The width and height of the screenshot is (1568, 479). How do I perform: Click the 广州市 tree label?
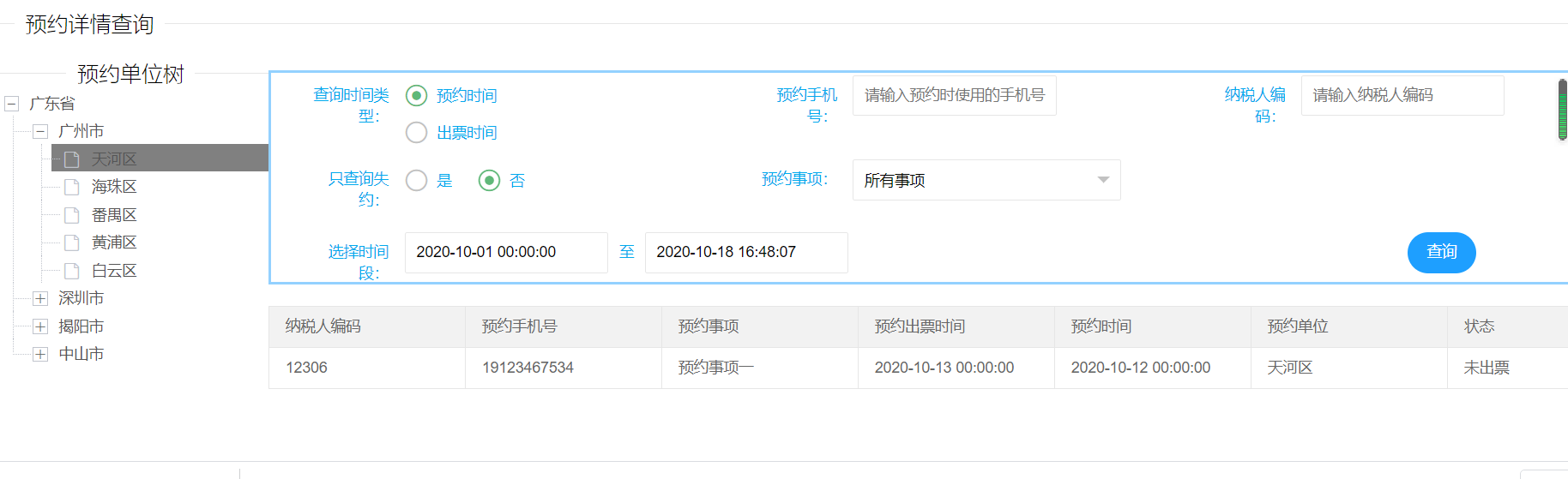81,131
